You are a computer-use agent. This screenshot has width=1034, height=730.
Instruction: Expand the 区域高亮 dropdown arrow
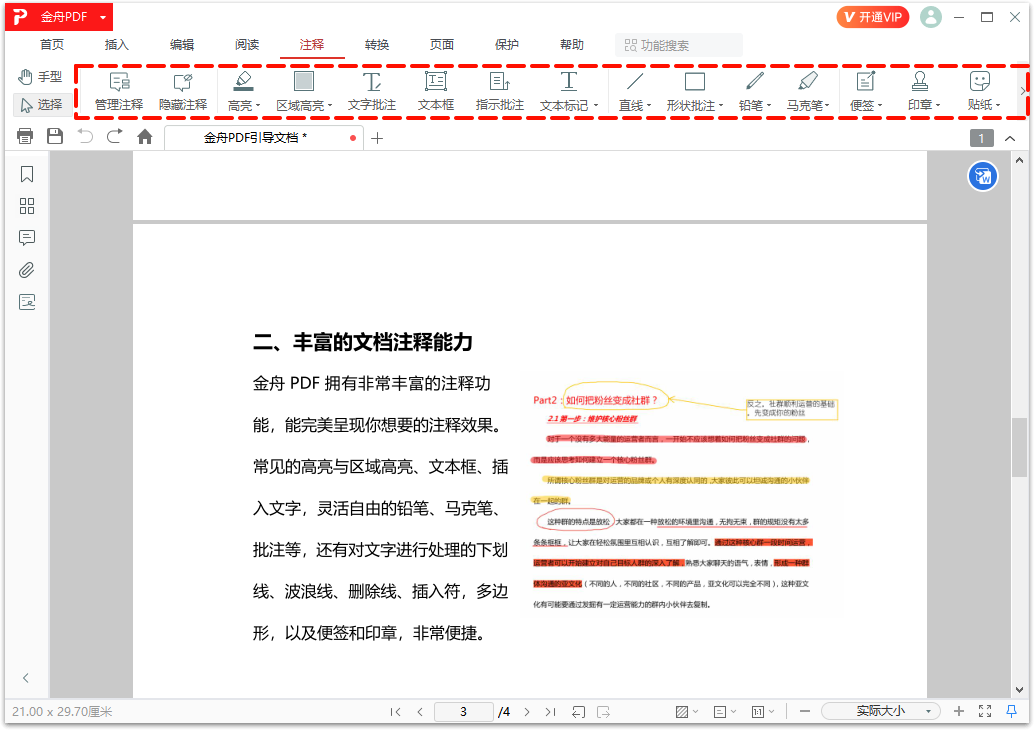coord(329,106)
